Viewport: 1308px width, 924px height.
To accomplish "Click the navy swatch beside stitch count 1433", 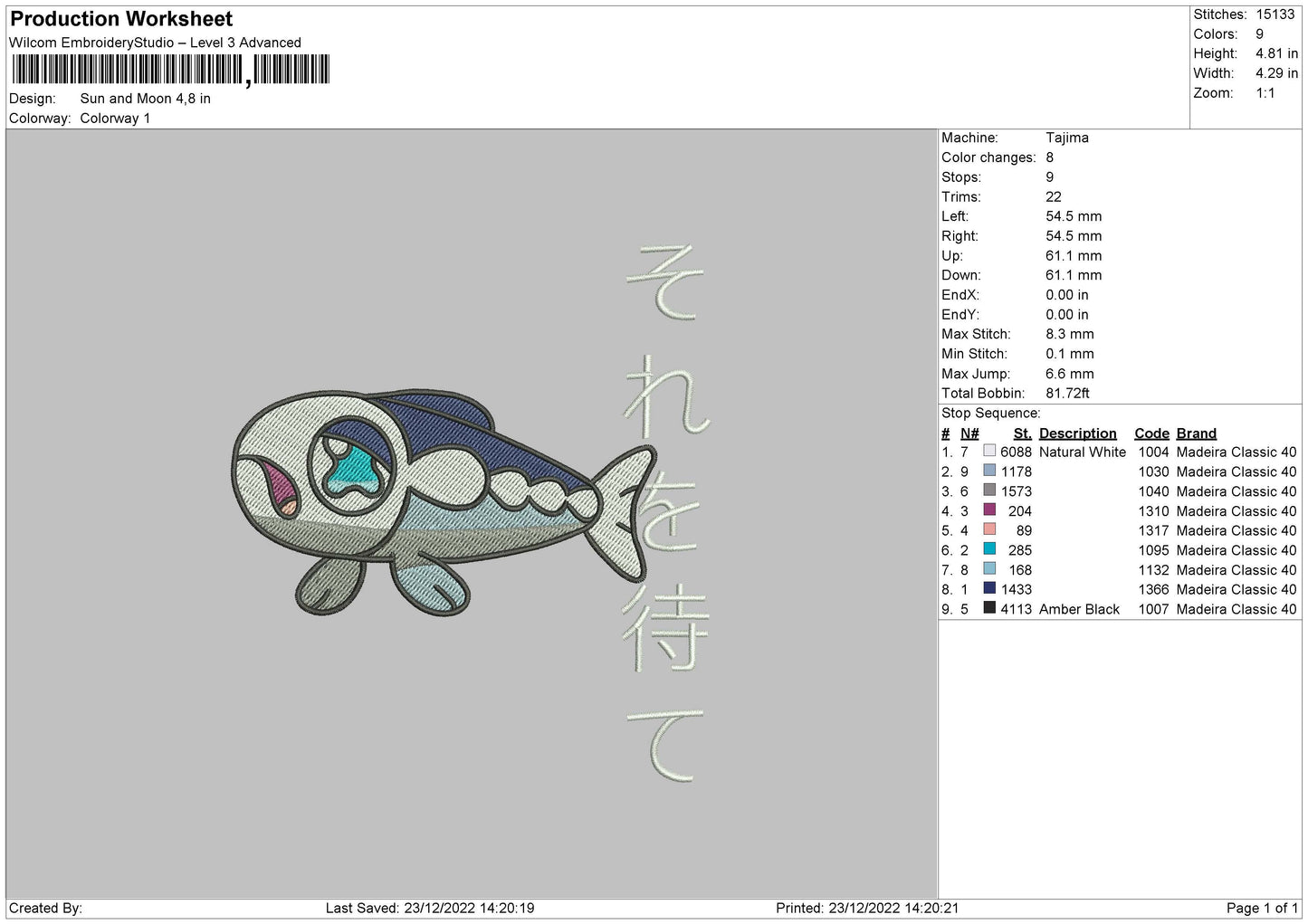I will tap(989, 589).
